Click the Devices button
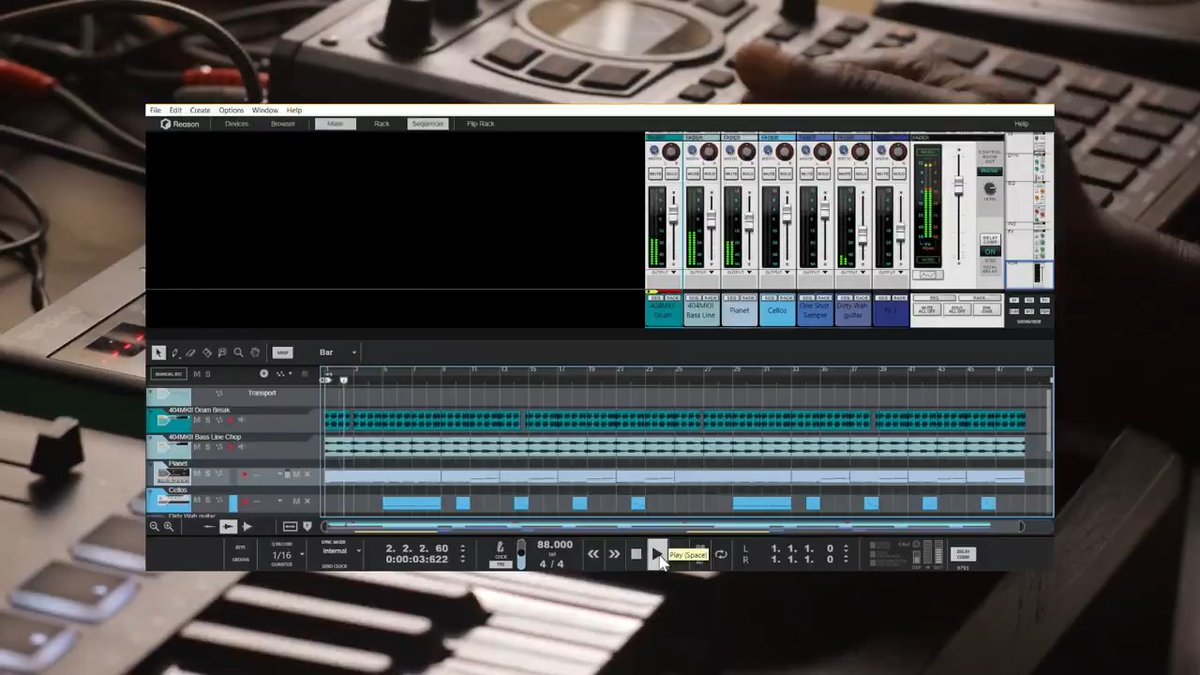 pyautogui.click(x=237, y=124)
